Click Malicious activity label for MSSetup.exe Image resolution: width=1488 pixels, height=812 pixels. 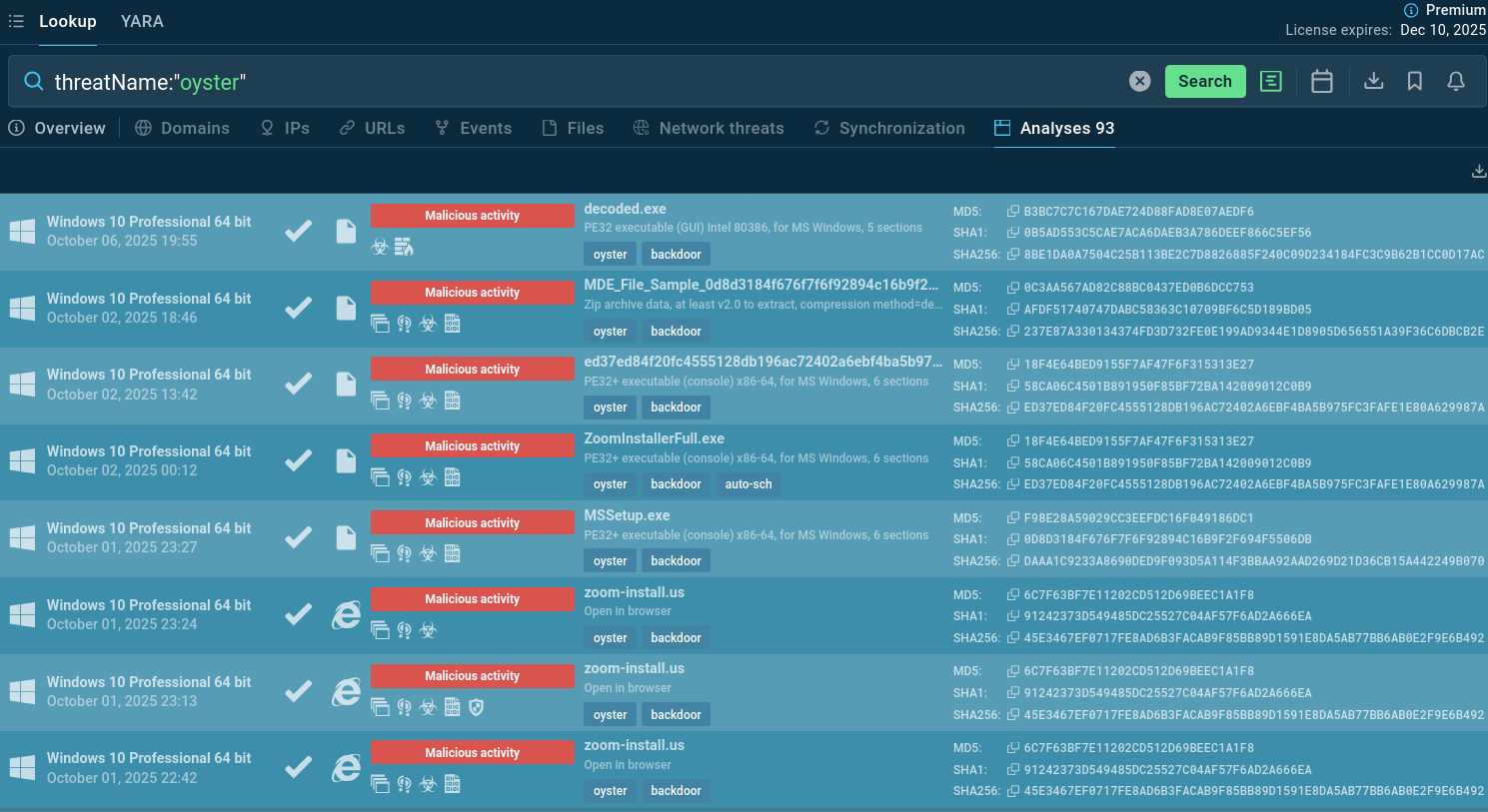[x=472, y=522]
